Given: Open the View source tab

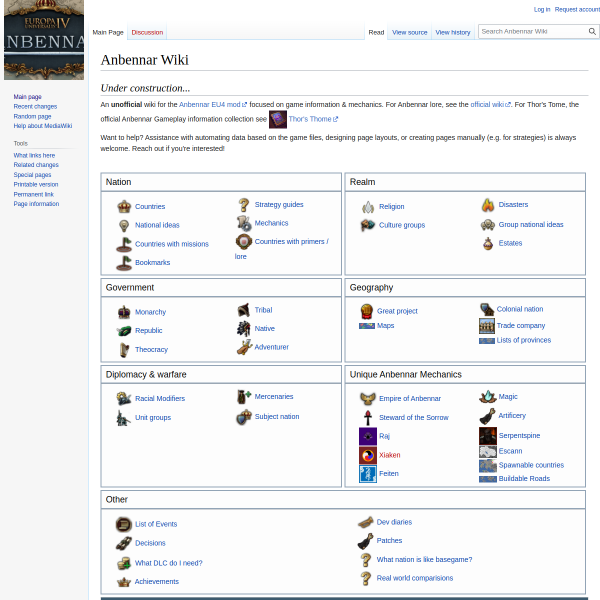Looking at the screenshot, I should pos(409,33).
